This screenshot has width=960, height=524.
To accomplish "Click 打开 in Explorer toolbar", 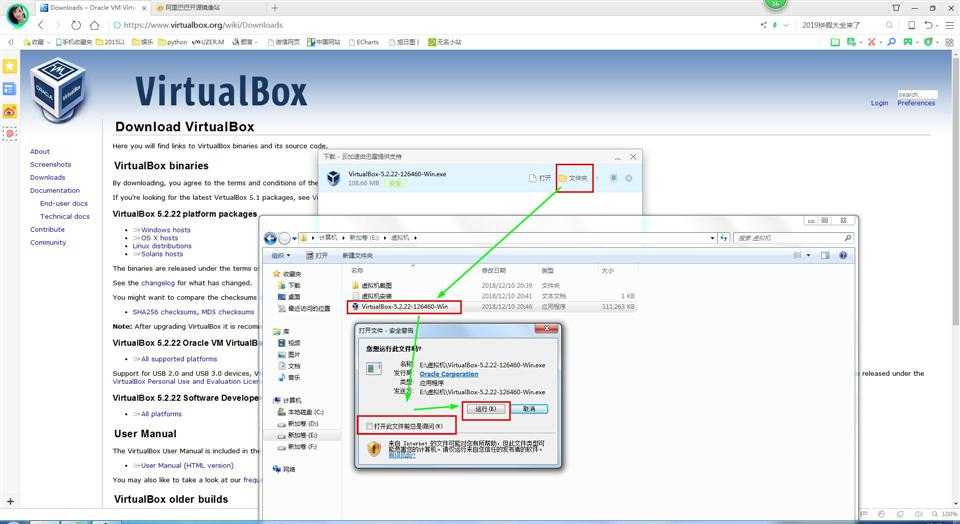I will 317,255.
